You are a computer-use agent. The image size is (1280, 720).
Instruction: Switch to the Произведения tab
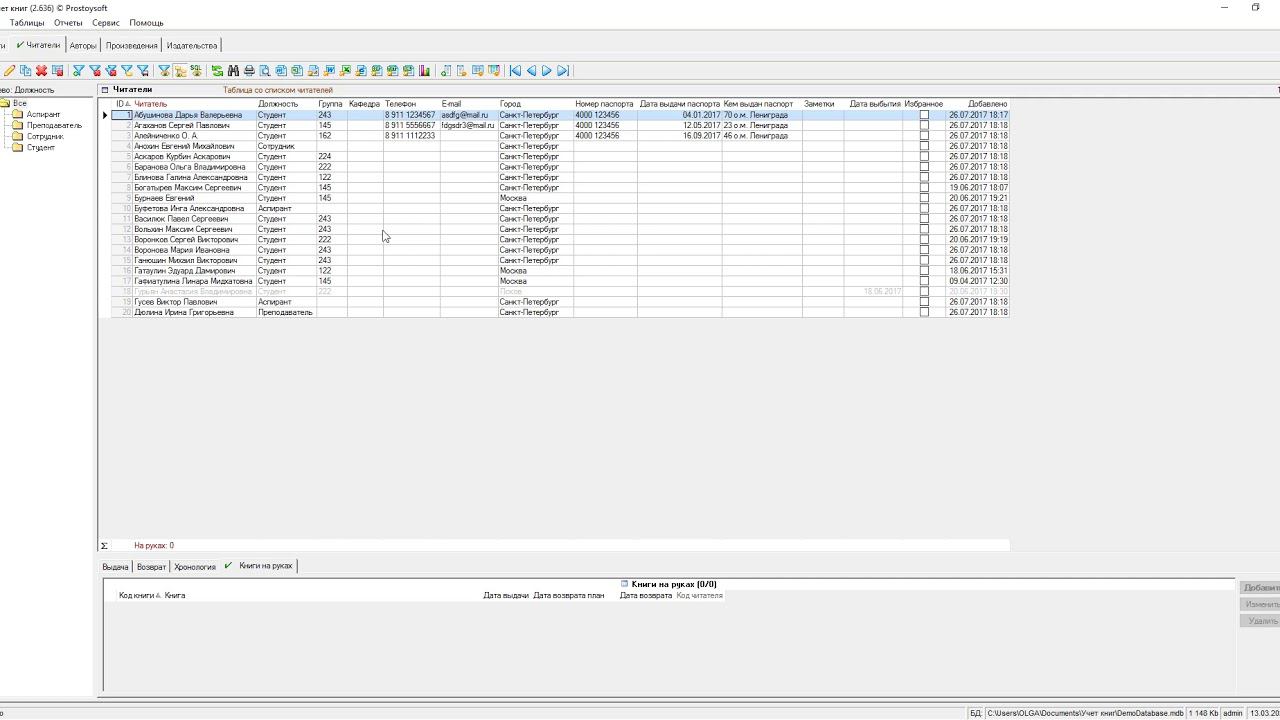[131, 45]
